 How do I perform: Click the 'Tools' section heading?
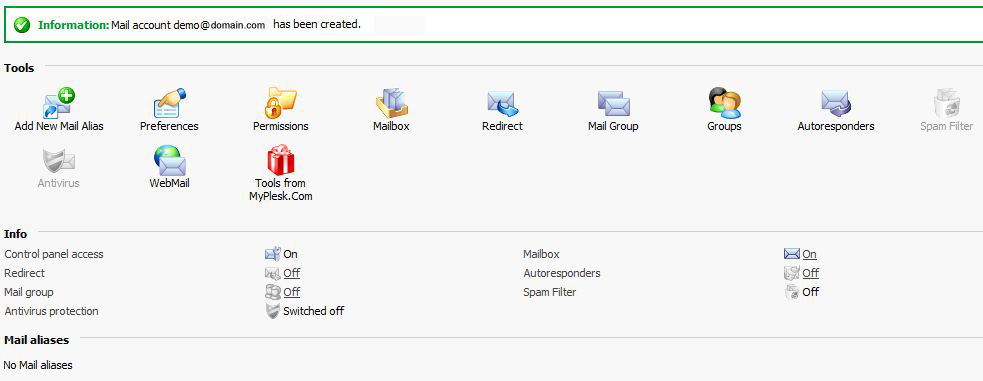point(19,68)
